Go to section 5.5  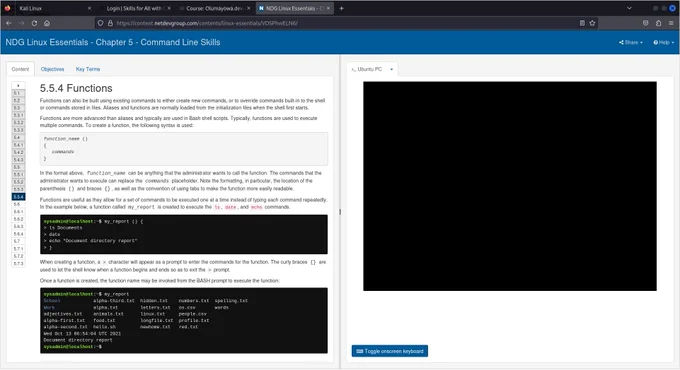click(18, 167)
